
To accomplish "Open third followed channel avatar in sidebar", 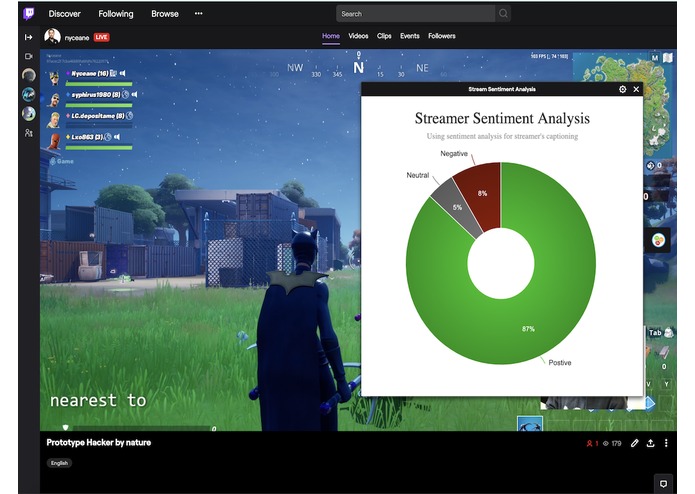I will (x=29, y=113).
